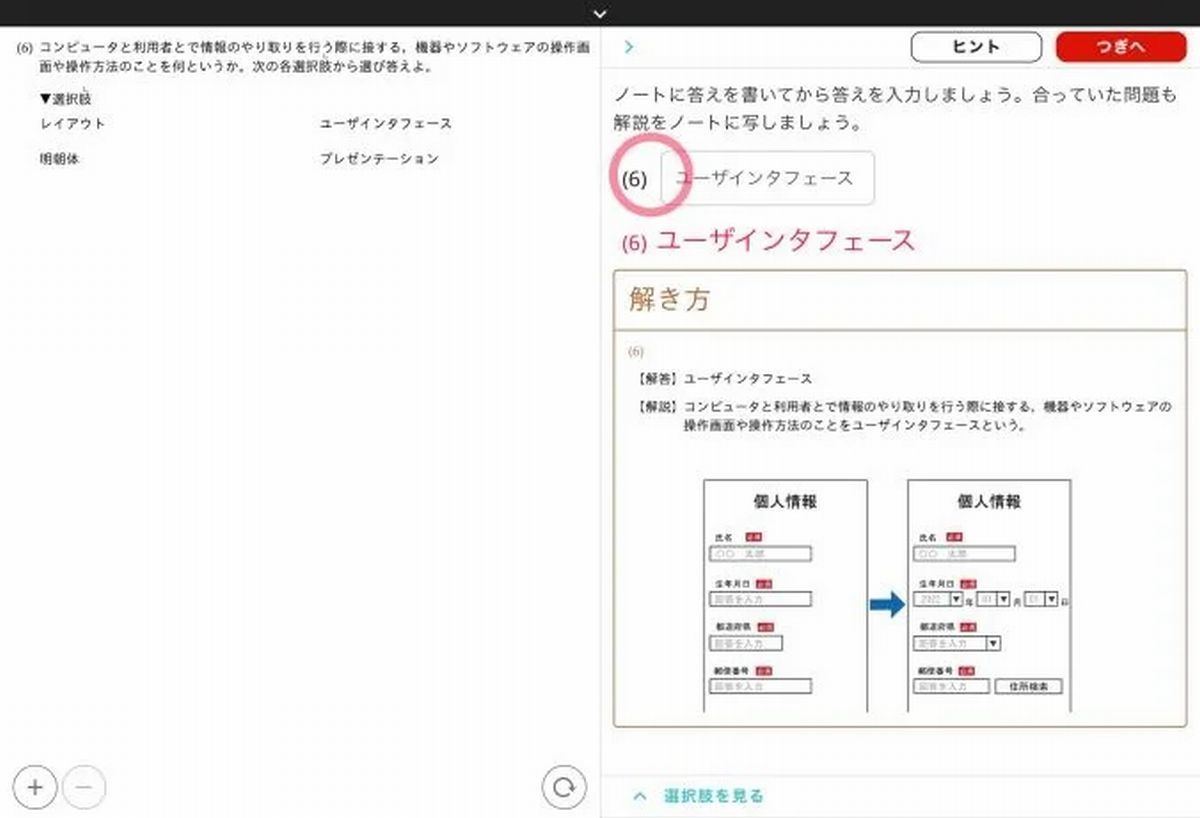Click the 選択肢を見る link text
The height and width of the screenshot is (818, 1200).
pyautogui.click(x=714, y=796)
